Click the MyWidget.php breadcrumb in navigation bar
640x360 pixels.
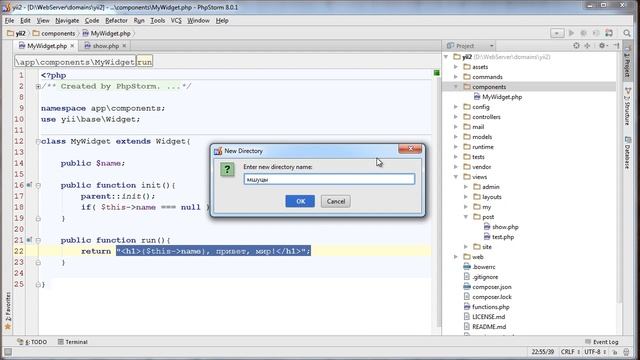tap(106, 33)
